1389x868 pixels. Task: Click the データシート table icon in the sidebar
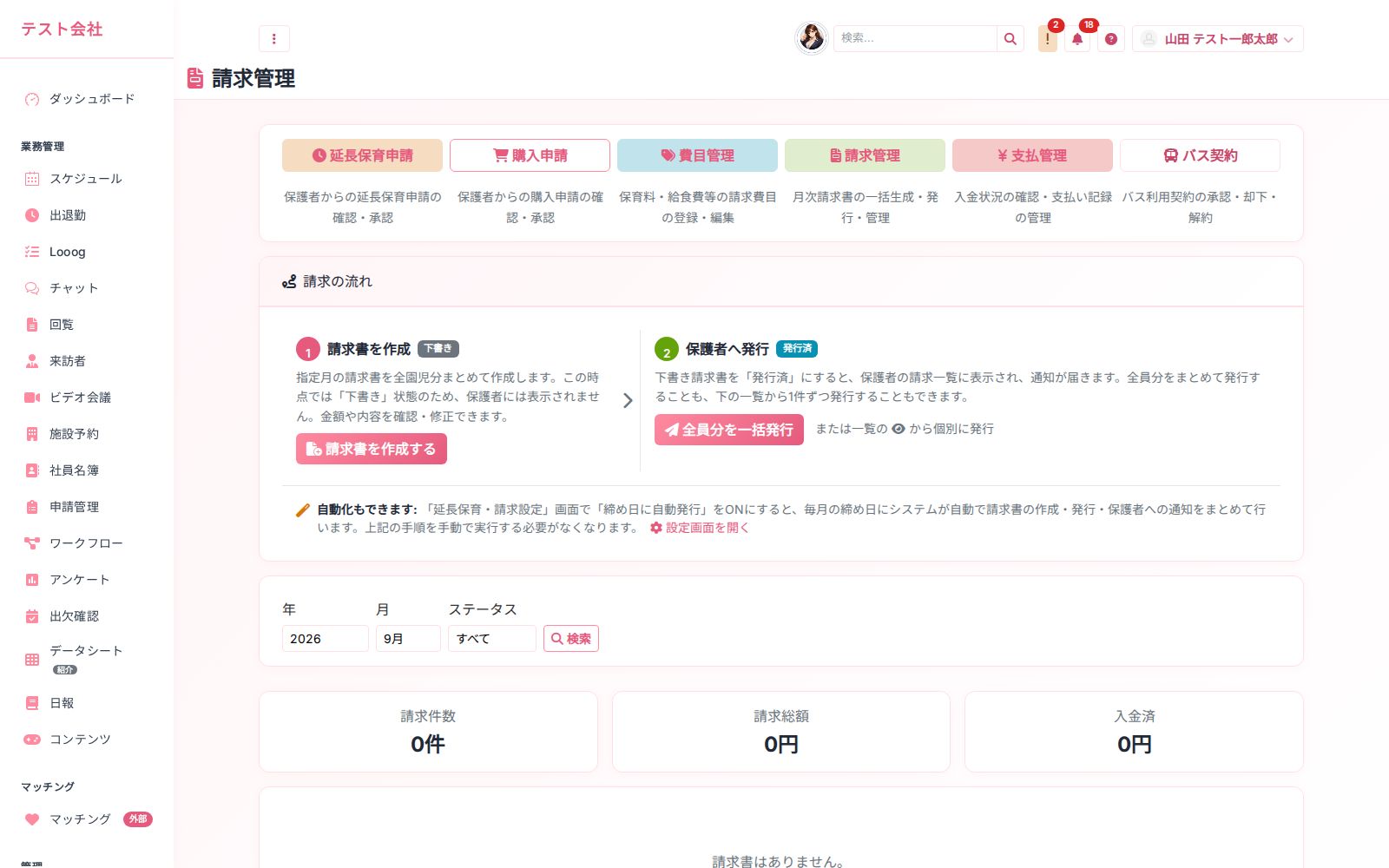click(32, 660)
